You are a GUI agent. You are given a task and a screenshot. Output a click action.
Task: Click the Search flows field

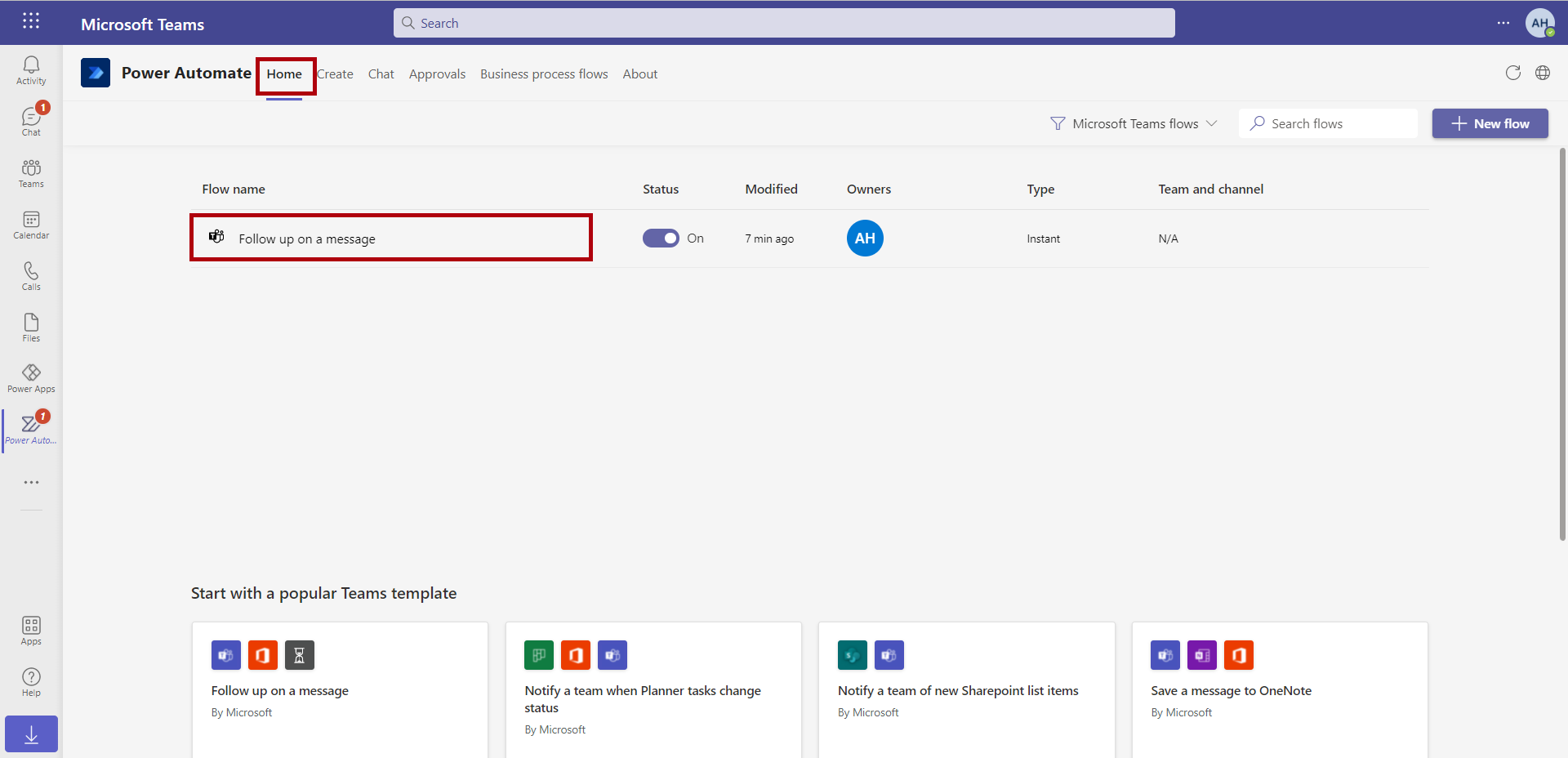tap(1328, 123)
